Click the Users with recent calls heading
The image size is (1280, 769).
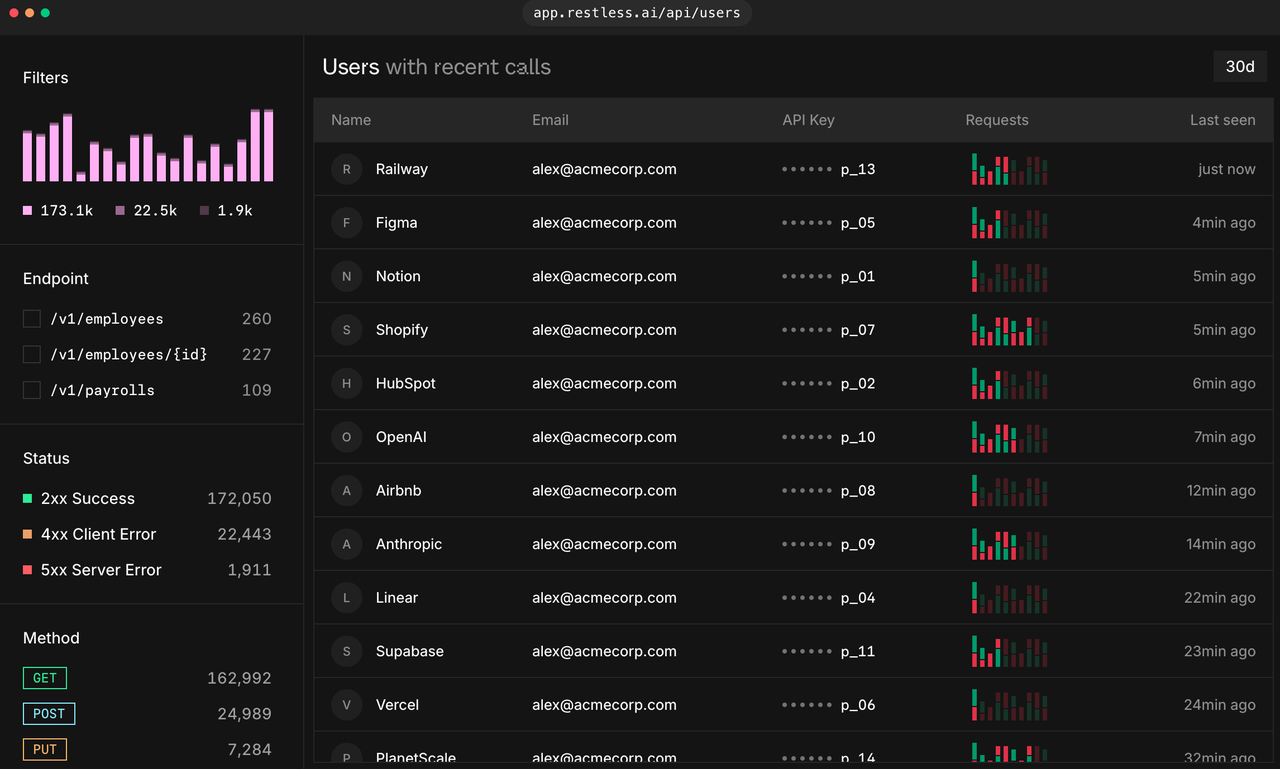click(x=436, y=67)
